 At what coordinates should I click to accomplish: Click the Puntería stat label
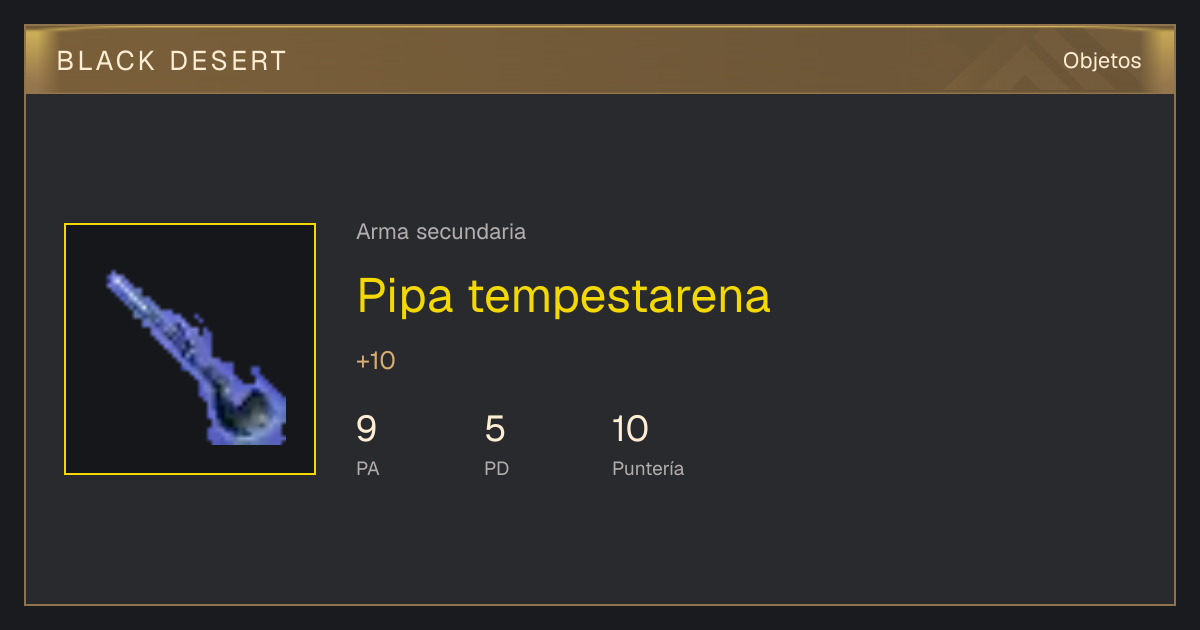(x=648, y=468)
